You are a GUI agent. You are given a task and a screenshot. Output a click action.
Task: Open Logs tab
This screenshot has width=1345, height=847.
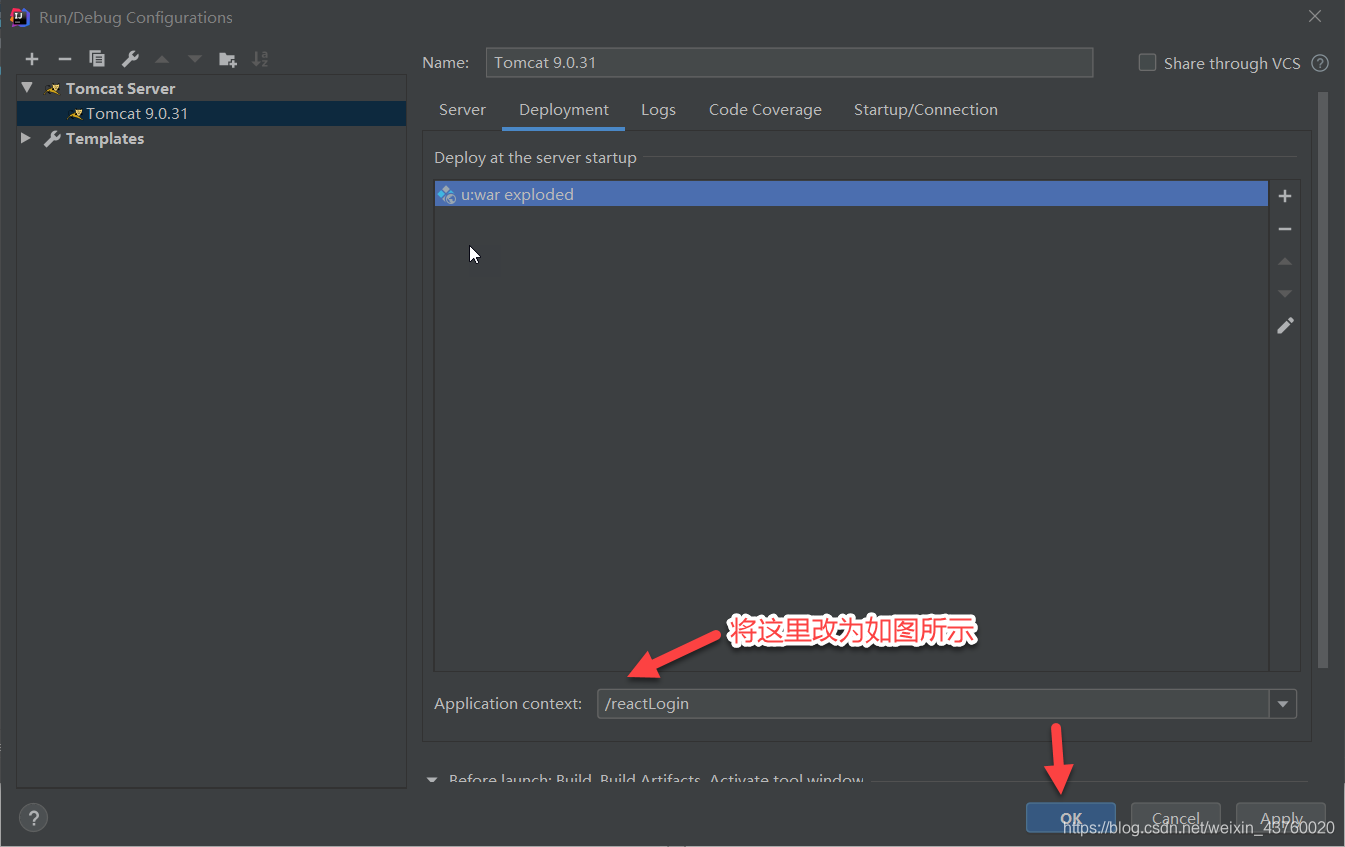pyautogui.click(x=658, y=110)
